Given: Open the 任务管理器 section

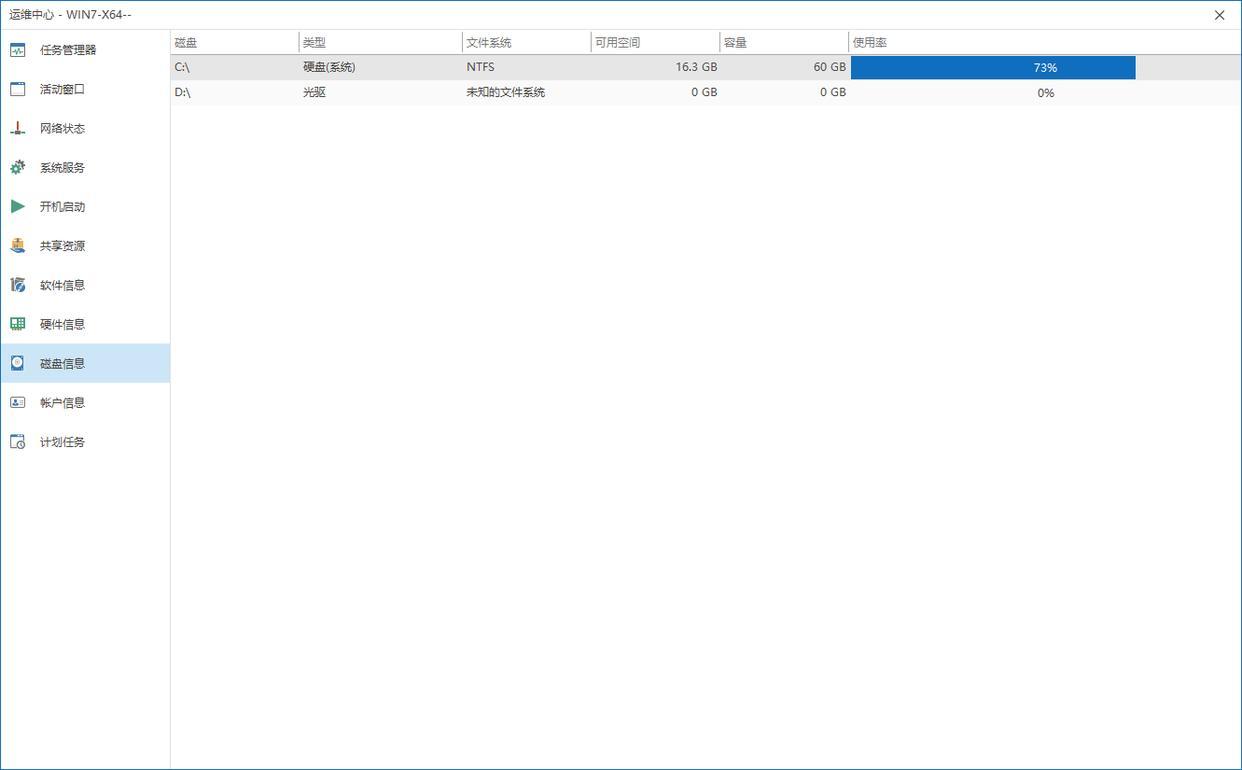Looking at the screenshot, I should coord(85,50).
